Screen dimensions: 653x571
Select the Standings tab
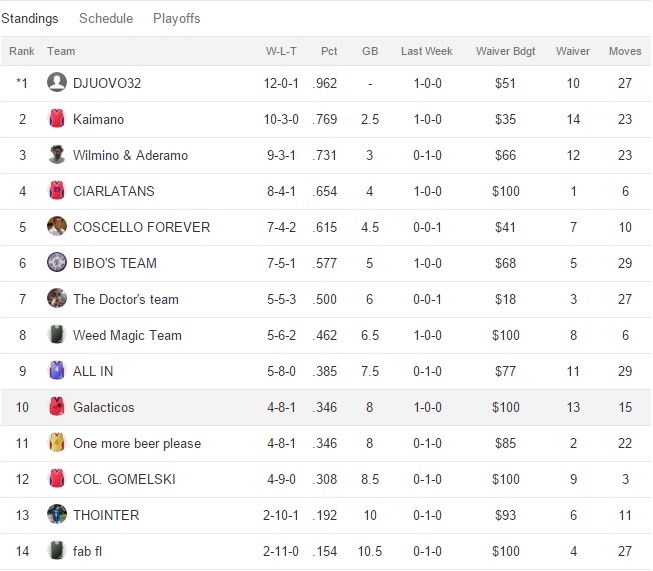pos(30,19)
